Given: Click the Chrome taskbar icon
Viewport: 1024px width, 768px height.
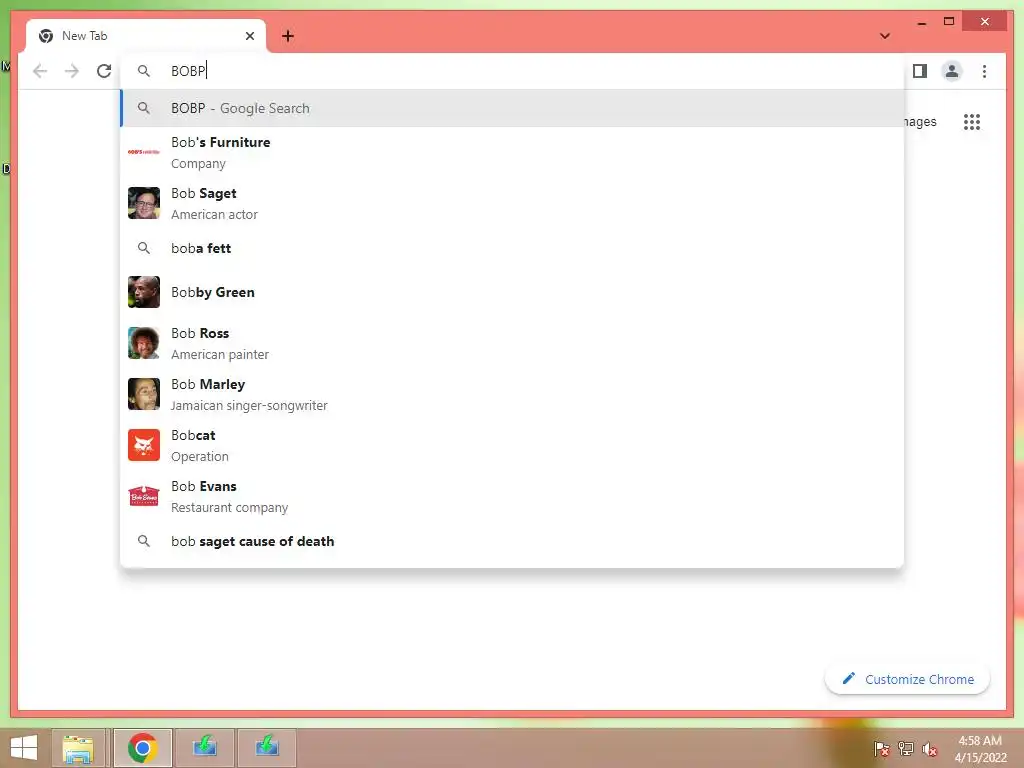Looking at the screenshot, I should [142, 748].
